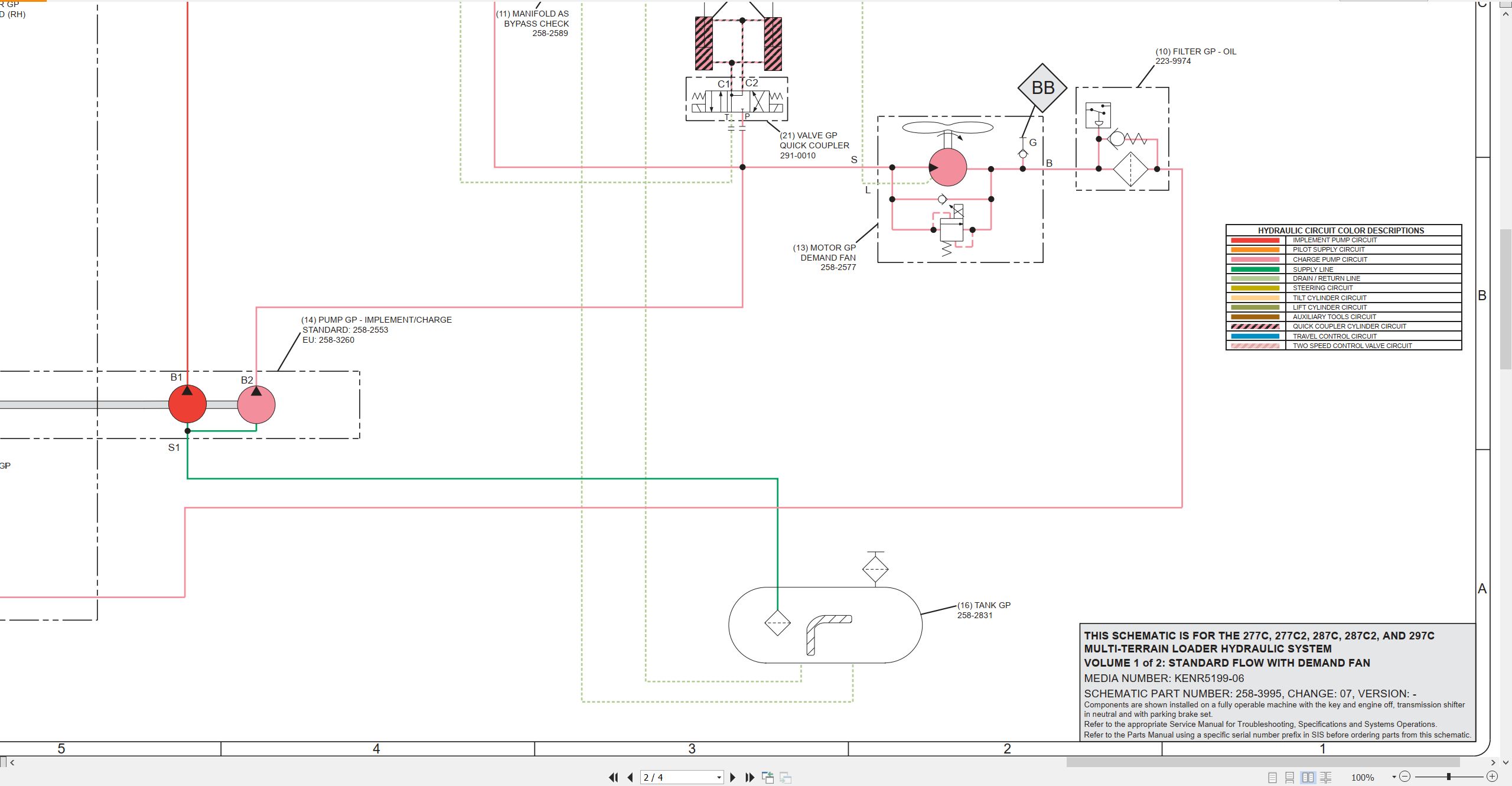Click the TWO SPEED CONTROL VALVE CIRCUIT text
Viewport: 1512px width, 786px height.
[x=1353, y=346]
